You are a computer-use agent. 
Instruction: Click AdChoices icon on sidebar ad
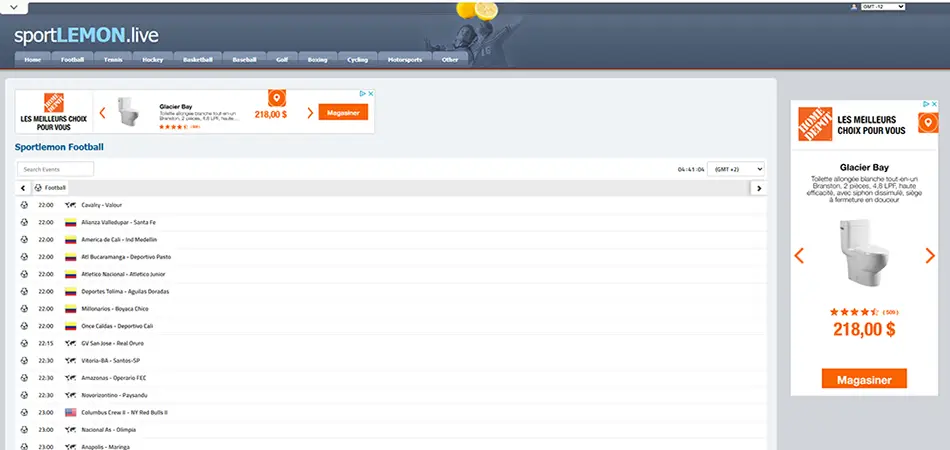coord(926,104)
